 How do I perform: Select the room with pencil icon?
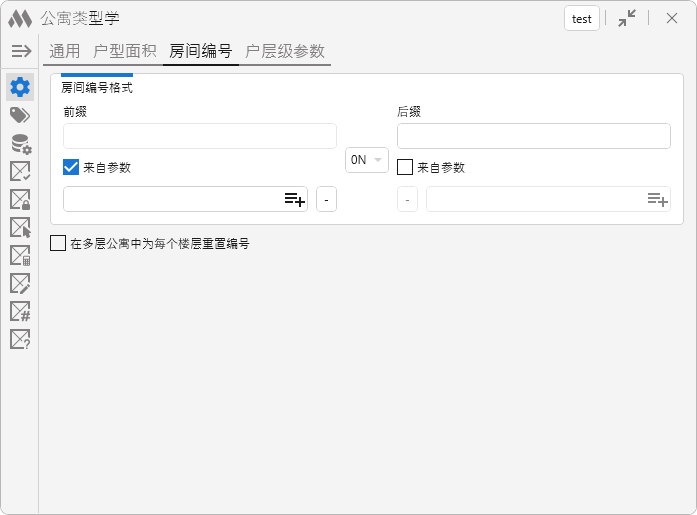point(20,284)
